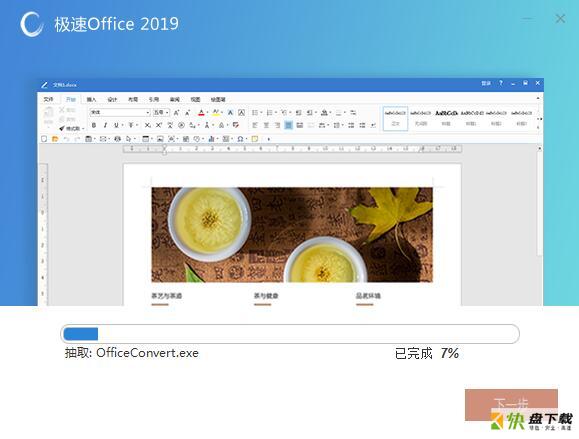Set Align Left paragraph alignment
Image resolution: width=579 pixels, height=439 pixels.
(255, 126)
